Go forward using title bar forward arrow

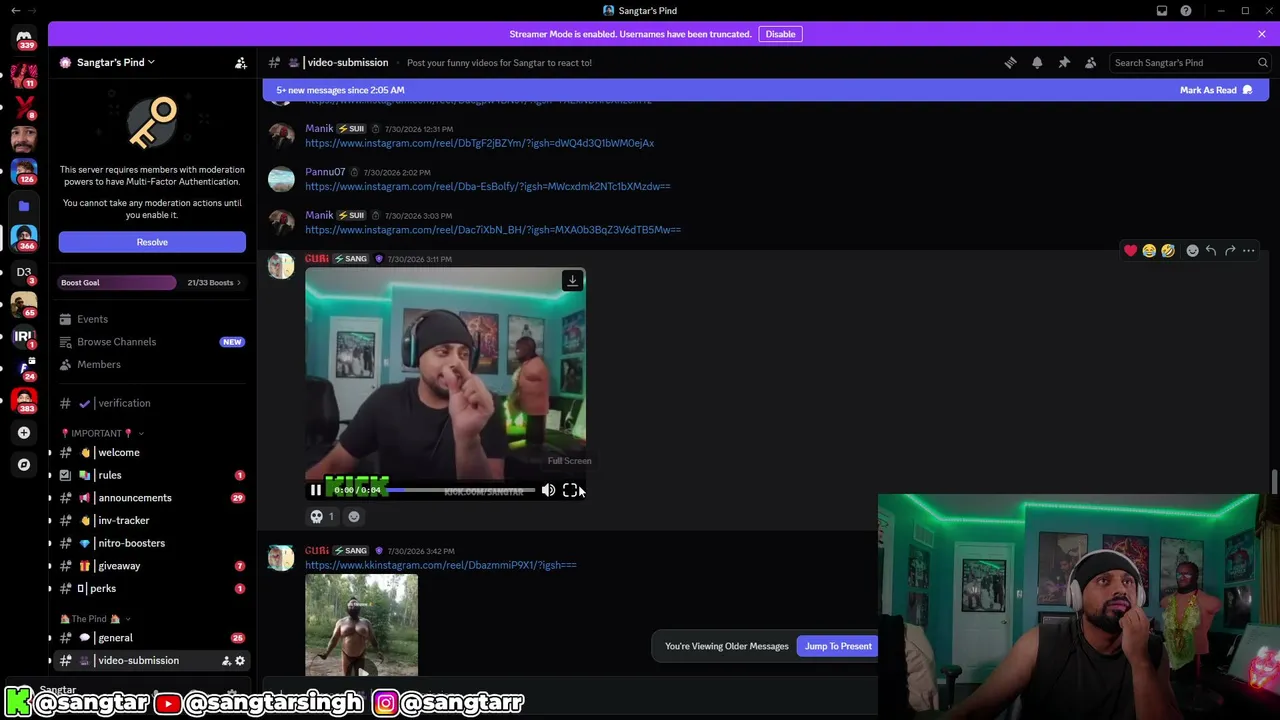click(x=33, y=10)
